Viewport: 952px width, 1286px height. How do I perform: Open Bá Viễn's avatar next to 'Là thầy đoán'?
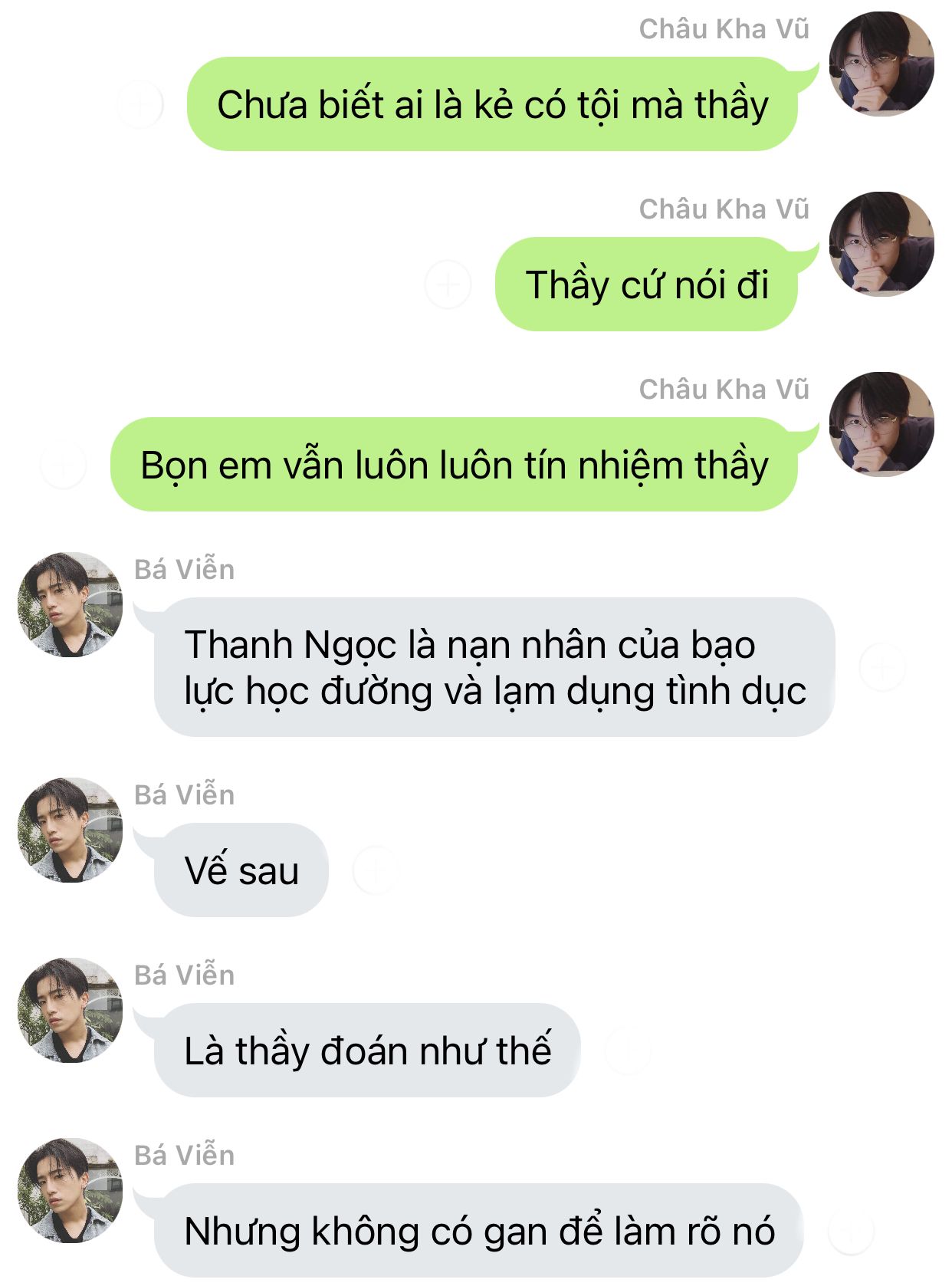71,1010
